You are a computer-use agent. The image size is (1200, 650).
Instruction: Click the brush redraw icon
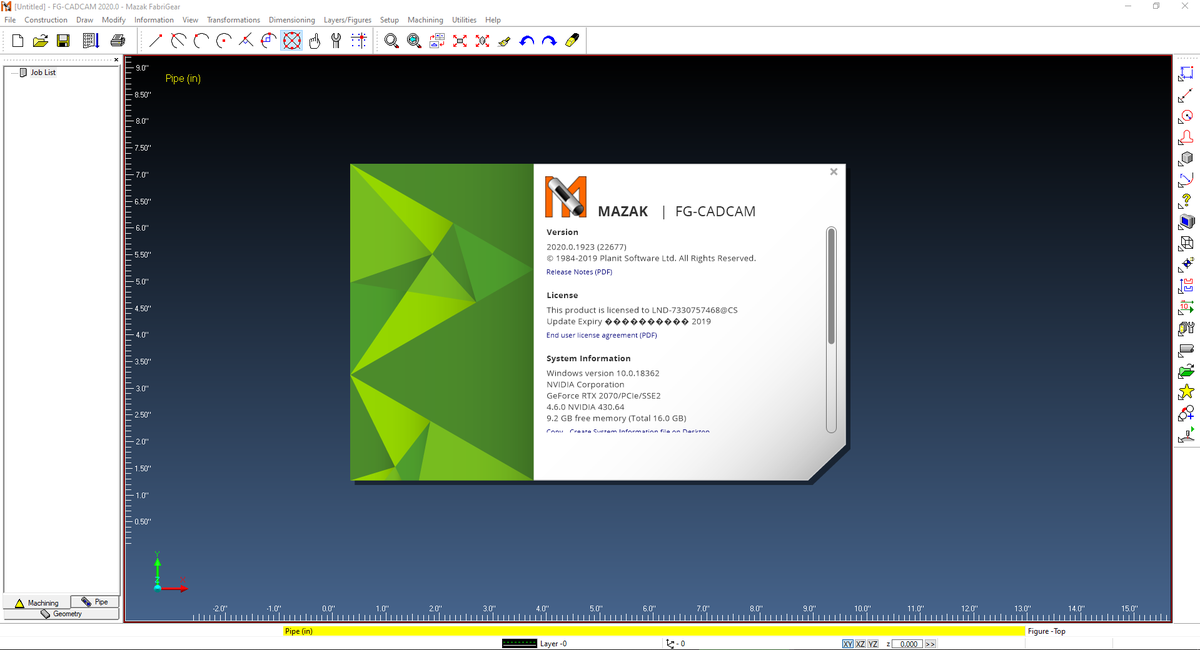click(504, 41)
